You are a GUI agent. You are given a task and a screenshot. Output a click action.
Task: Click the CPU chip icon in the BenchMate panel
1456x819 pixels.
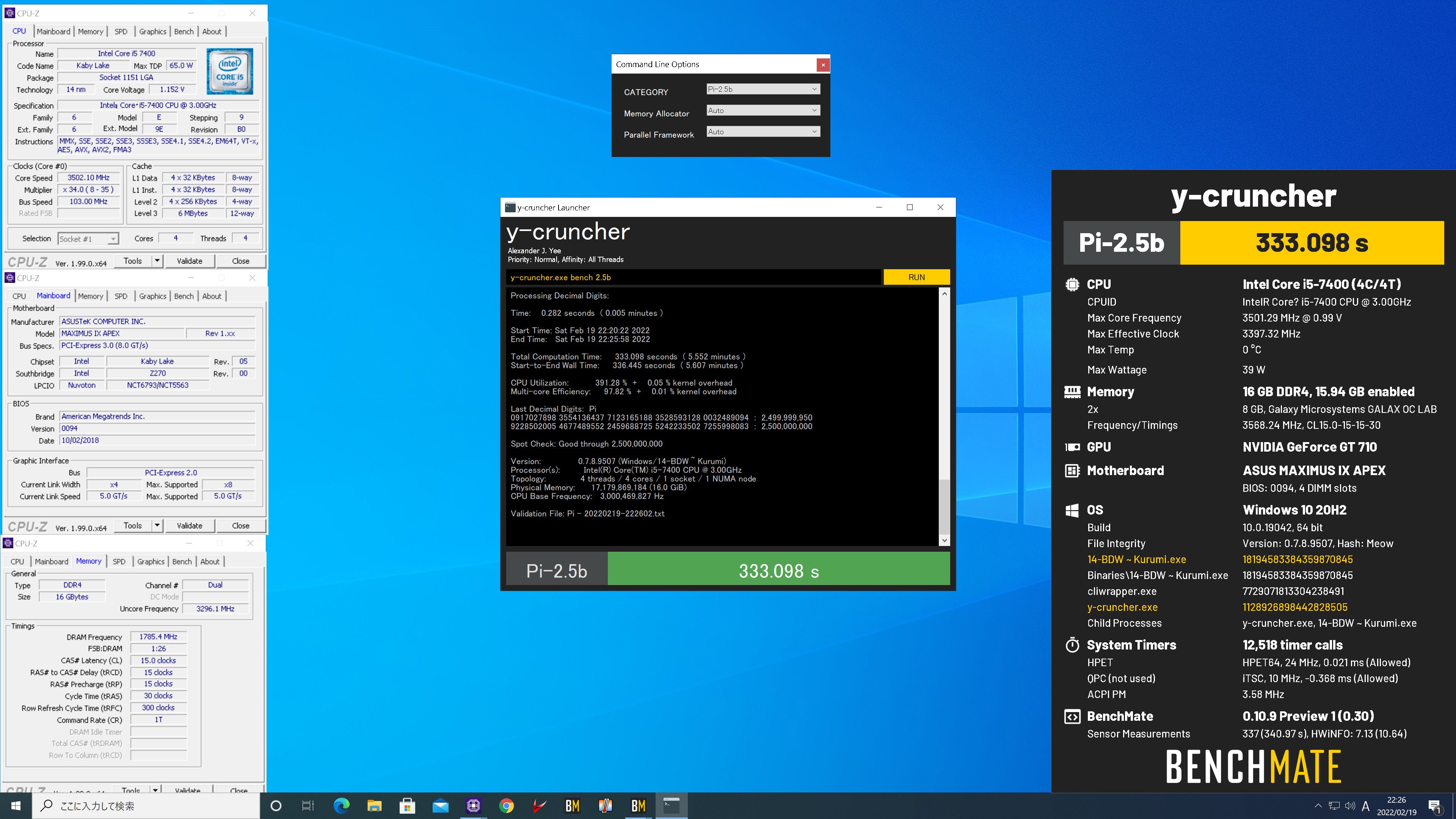[1072, 284]
